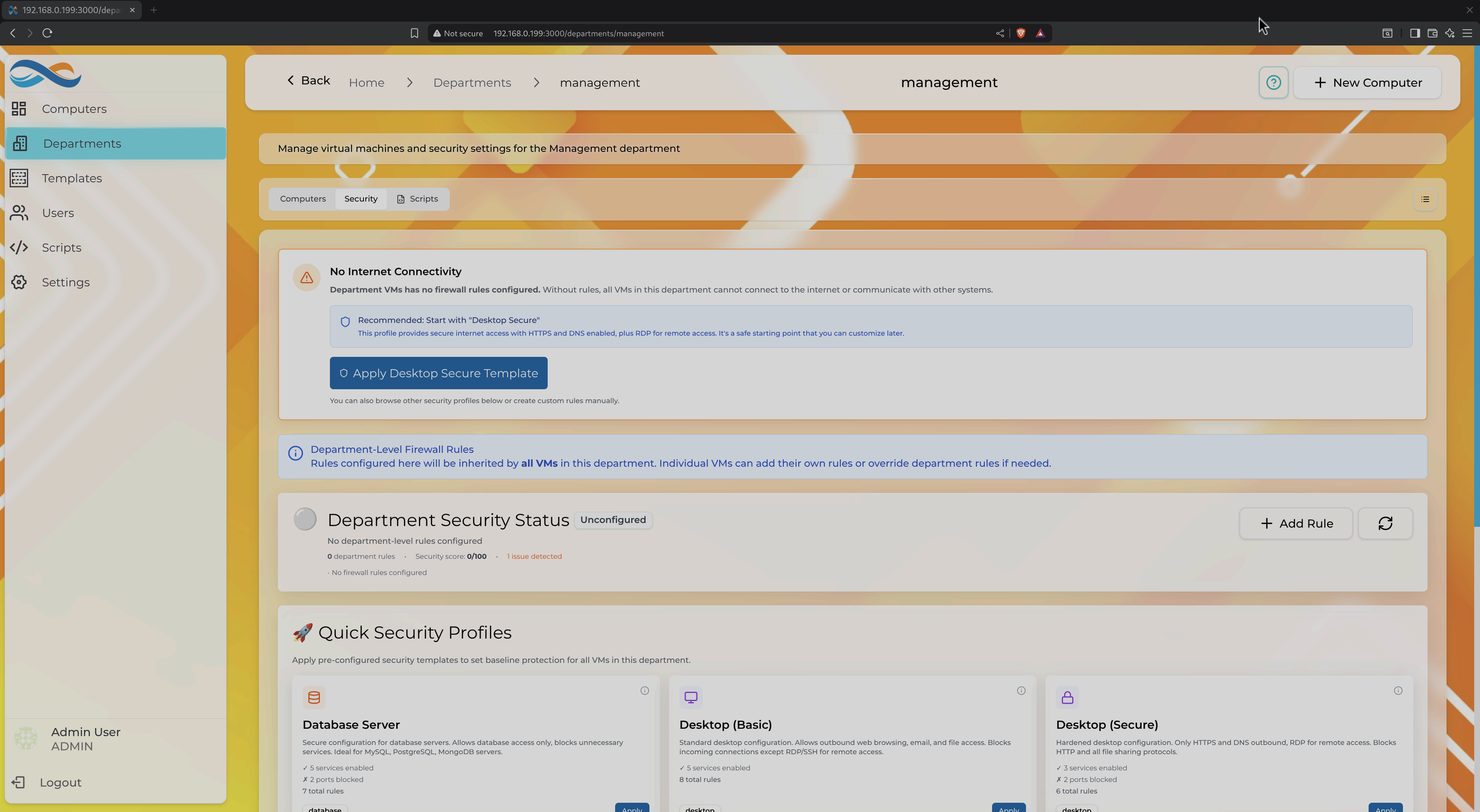This screenshot has width=1480, height=812.
Task: Click Database Server profile info icon
Action: pos(645,691)
